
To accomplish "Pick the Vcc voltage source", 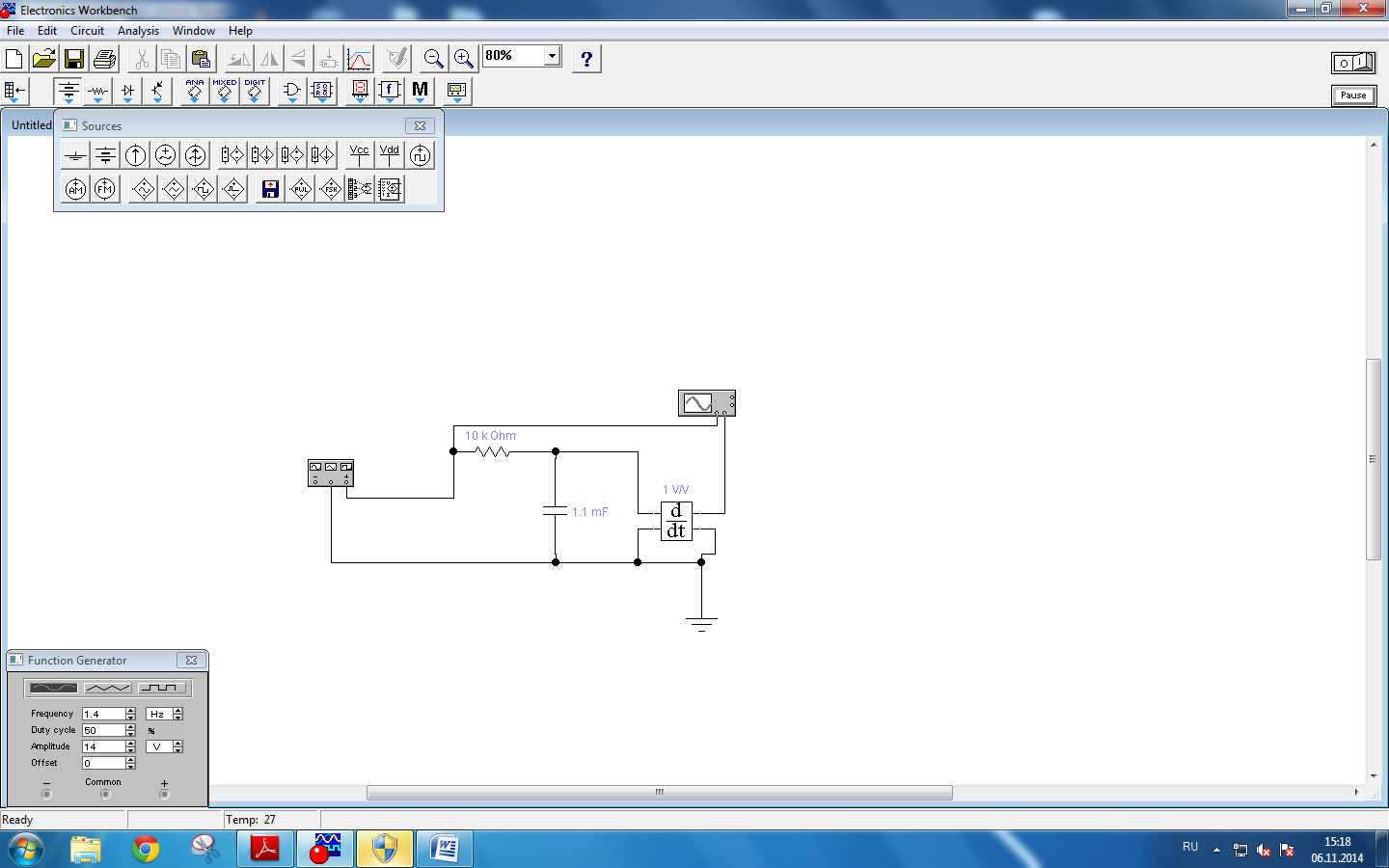I will (x=360, y=155).
